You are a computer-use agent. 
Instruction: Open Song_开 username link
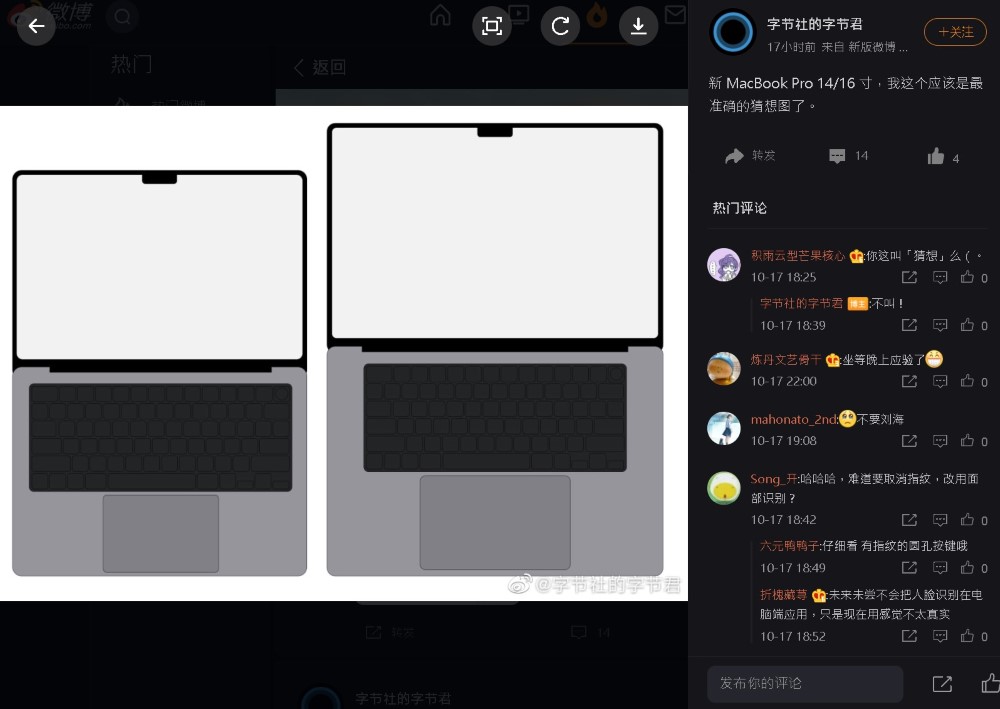pyautogui.click(x=774, y=479)
